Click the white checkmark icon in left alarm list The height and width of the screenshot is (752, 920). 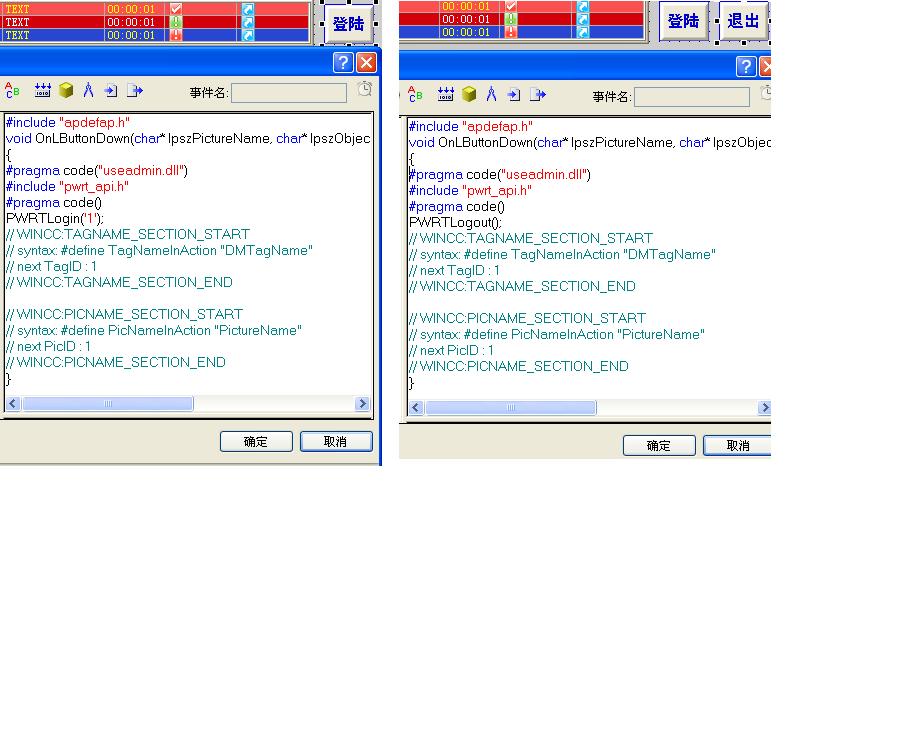pos(176,9)
